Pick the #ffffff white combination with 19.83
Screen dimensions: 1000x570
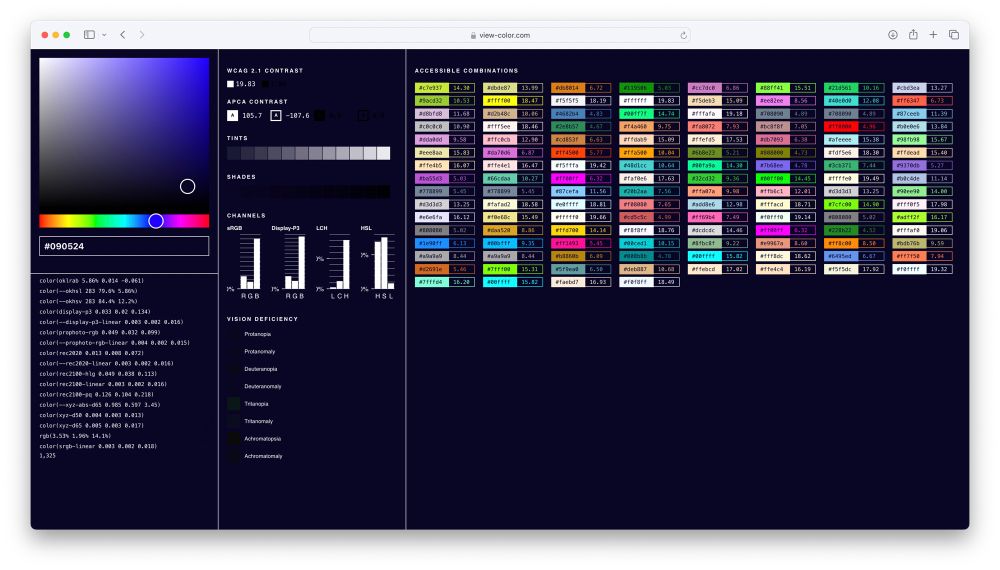pyautogui.click(x=649, y=101)
